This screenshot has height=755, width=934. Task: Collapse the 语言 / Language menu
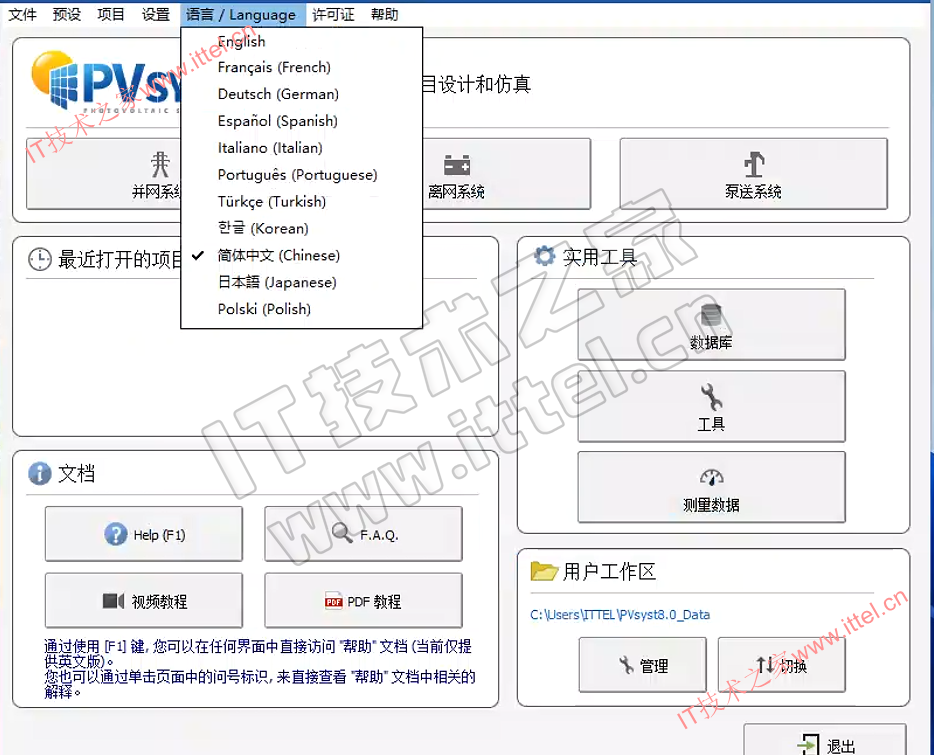(241, 14)
